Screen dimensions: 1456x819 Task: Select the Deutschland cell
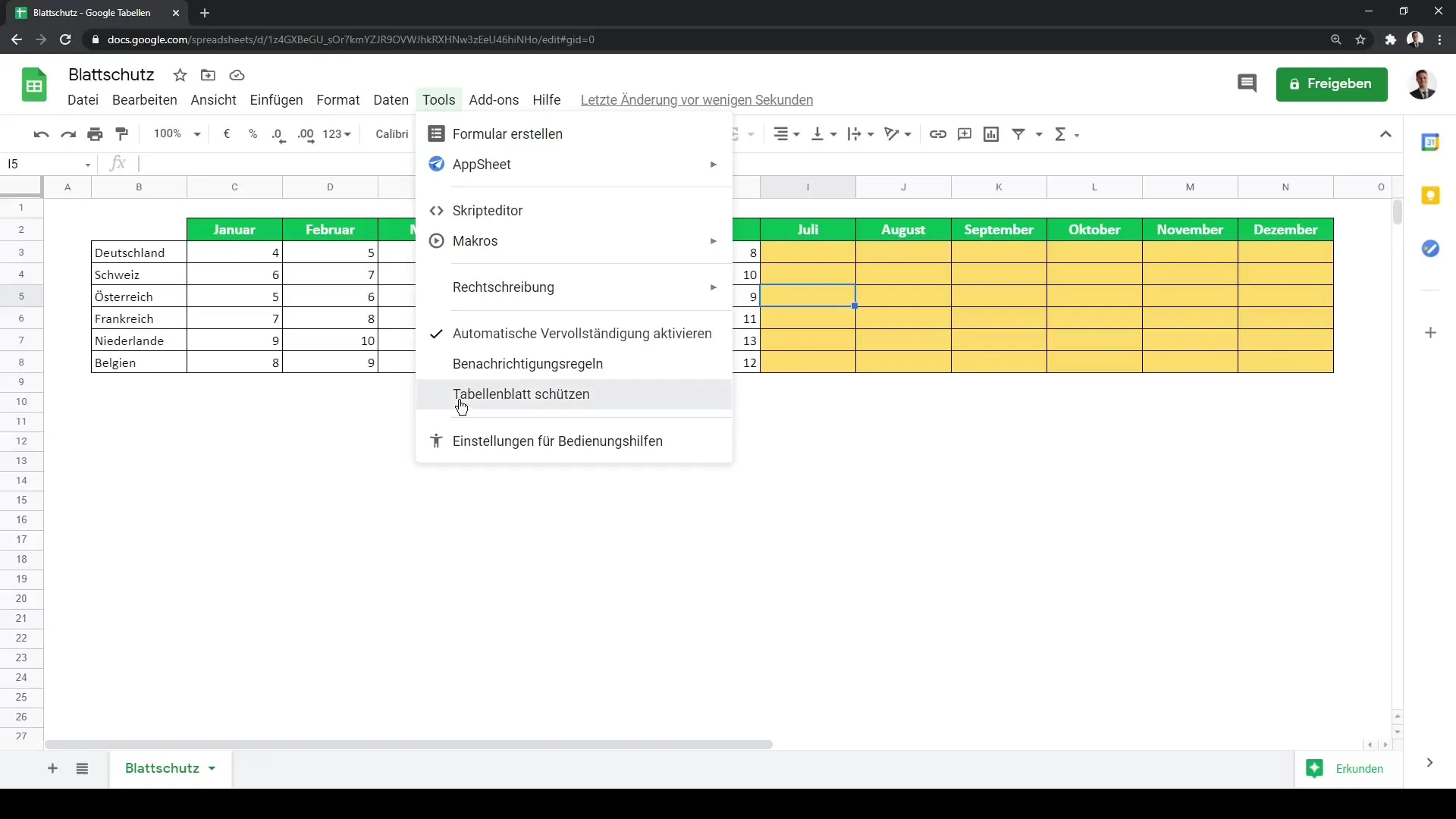click(x=139, y=253)
